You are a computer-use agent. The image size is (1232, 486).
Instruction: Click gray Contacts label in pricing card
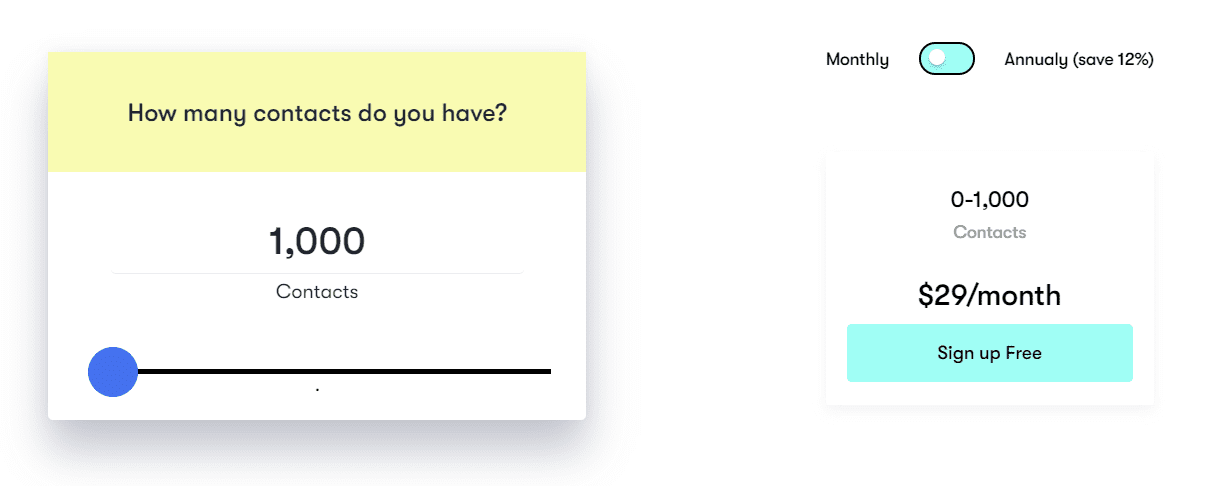[989, 232]
